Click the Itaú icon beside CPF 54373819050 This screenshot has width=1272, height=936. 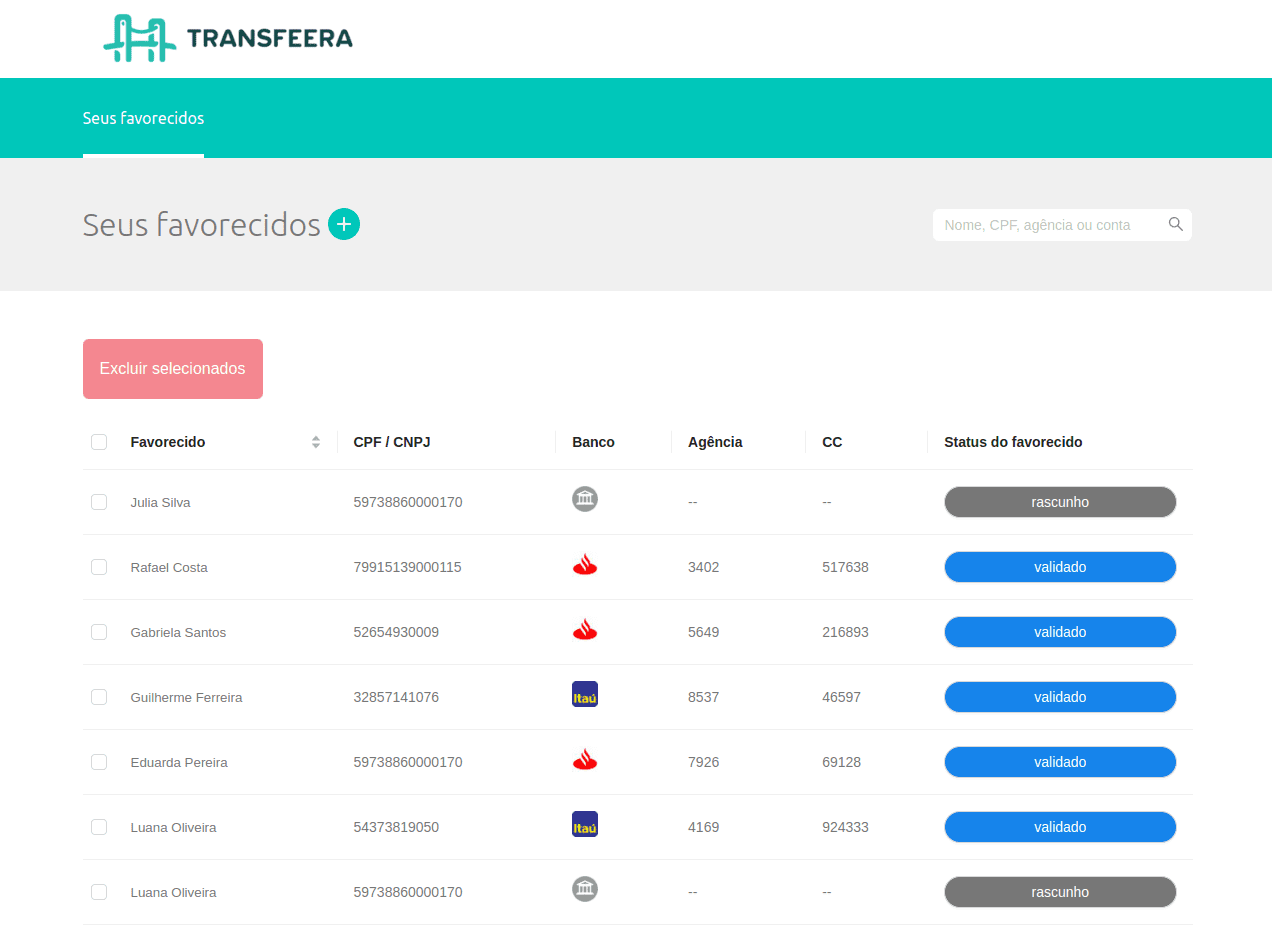tap(585, 825)
